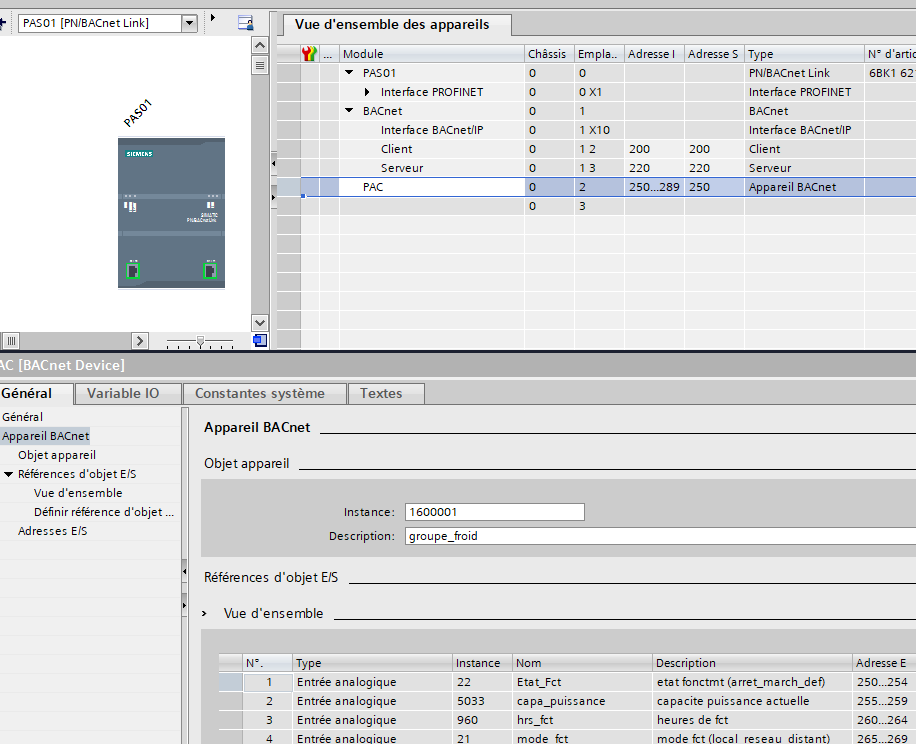Click the scroll-right arrow under device view
The image size is (916, 744).
point(140,341)
